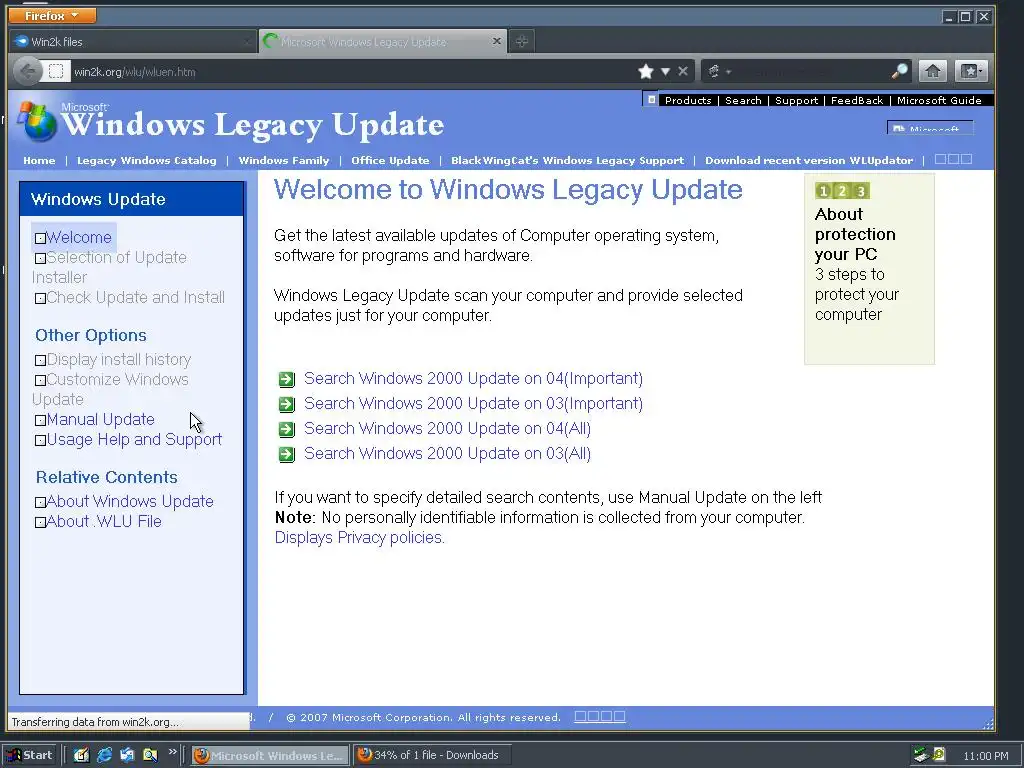Viewport: 1024px width, 768px height.
Task: Click the browser back arrow button
Action: pyautogui.click(x=27, y=71)
